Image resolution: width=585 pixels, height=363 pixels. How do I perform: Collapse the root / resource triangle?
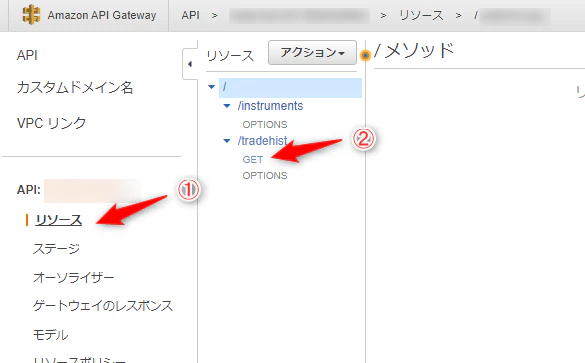click(x=212, y=87)
